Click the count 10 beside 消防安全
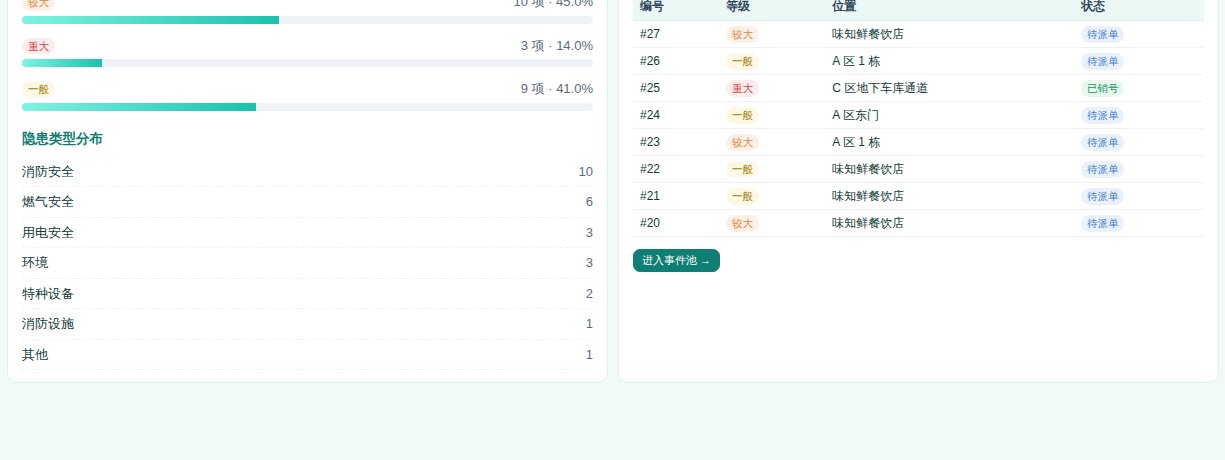 pyautogui.click(x=586, y=172)
